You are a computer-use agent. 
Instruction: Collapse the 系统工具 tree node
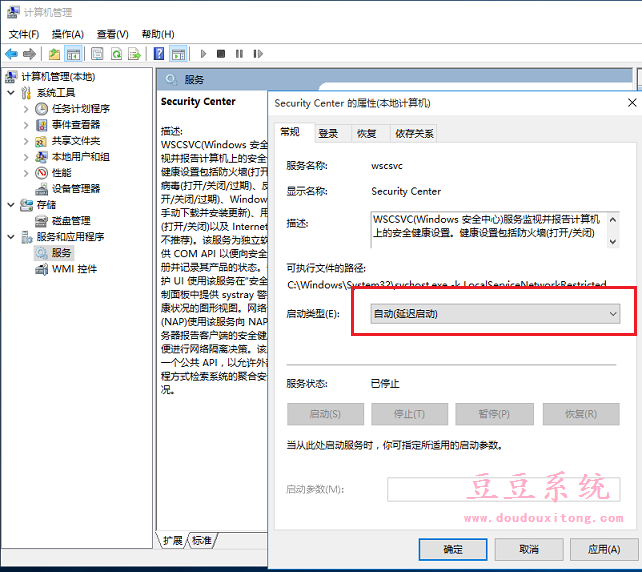pos(11,93)
